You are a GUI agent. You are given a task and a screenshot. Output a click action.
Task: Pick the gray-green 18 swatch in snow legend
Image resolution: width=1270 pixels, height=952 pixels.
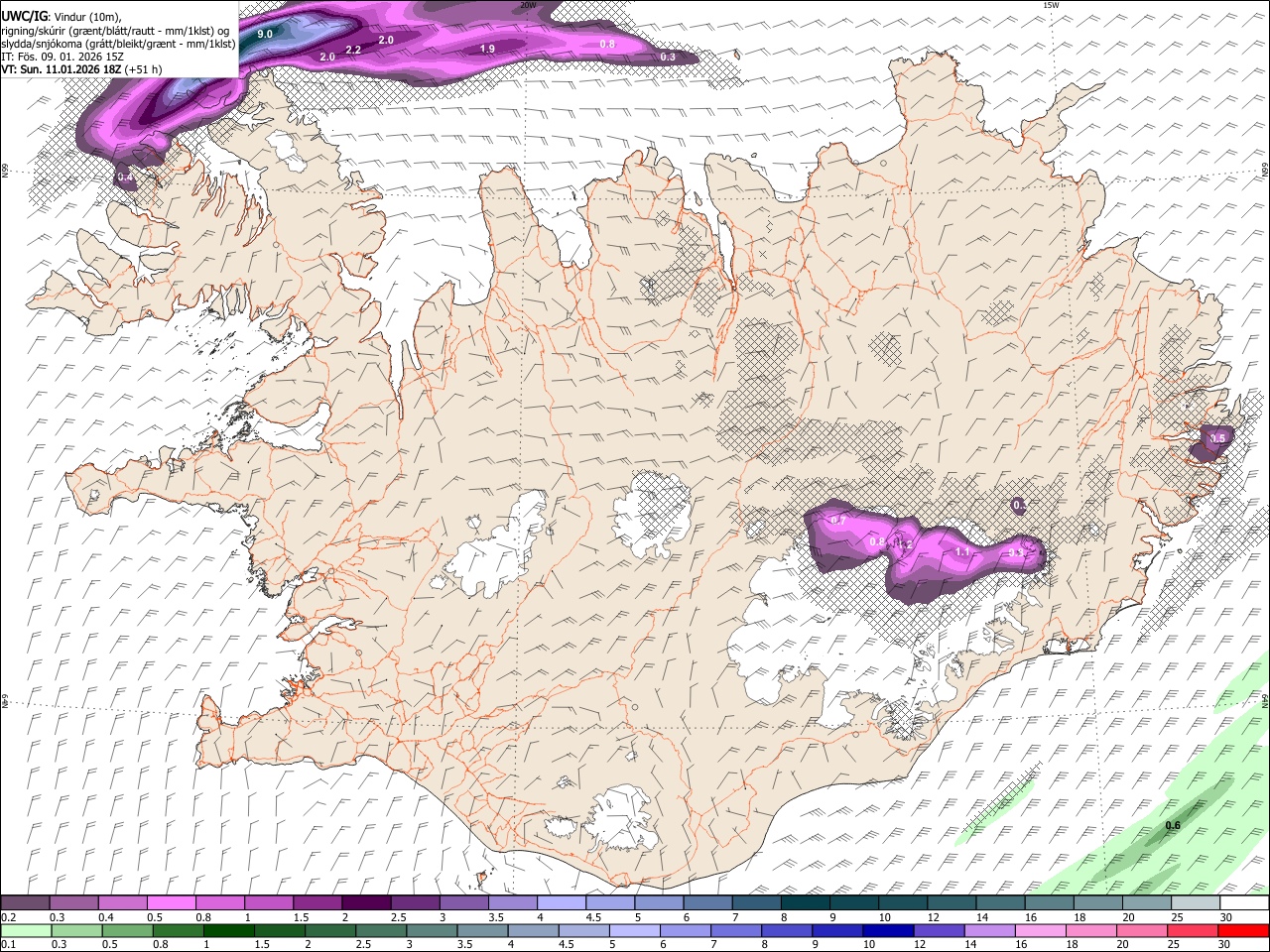tap(1097, 902)
